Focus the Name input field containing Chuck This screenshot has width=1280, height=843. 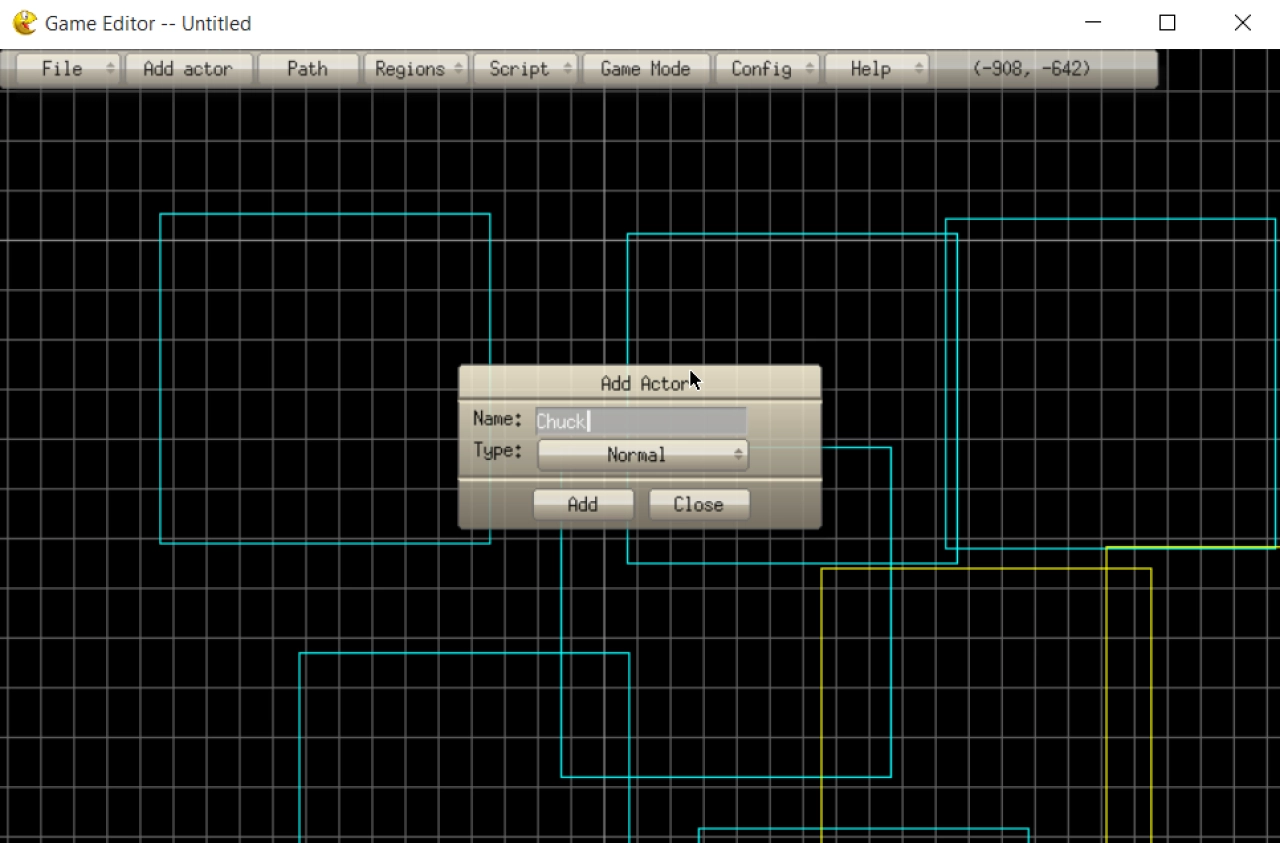(641, 421)
